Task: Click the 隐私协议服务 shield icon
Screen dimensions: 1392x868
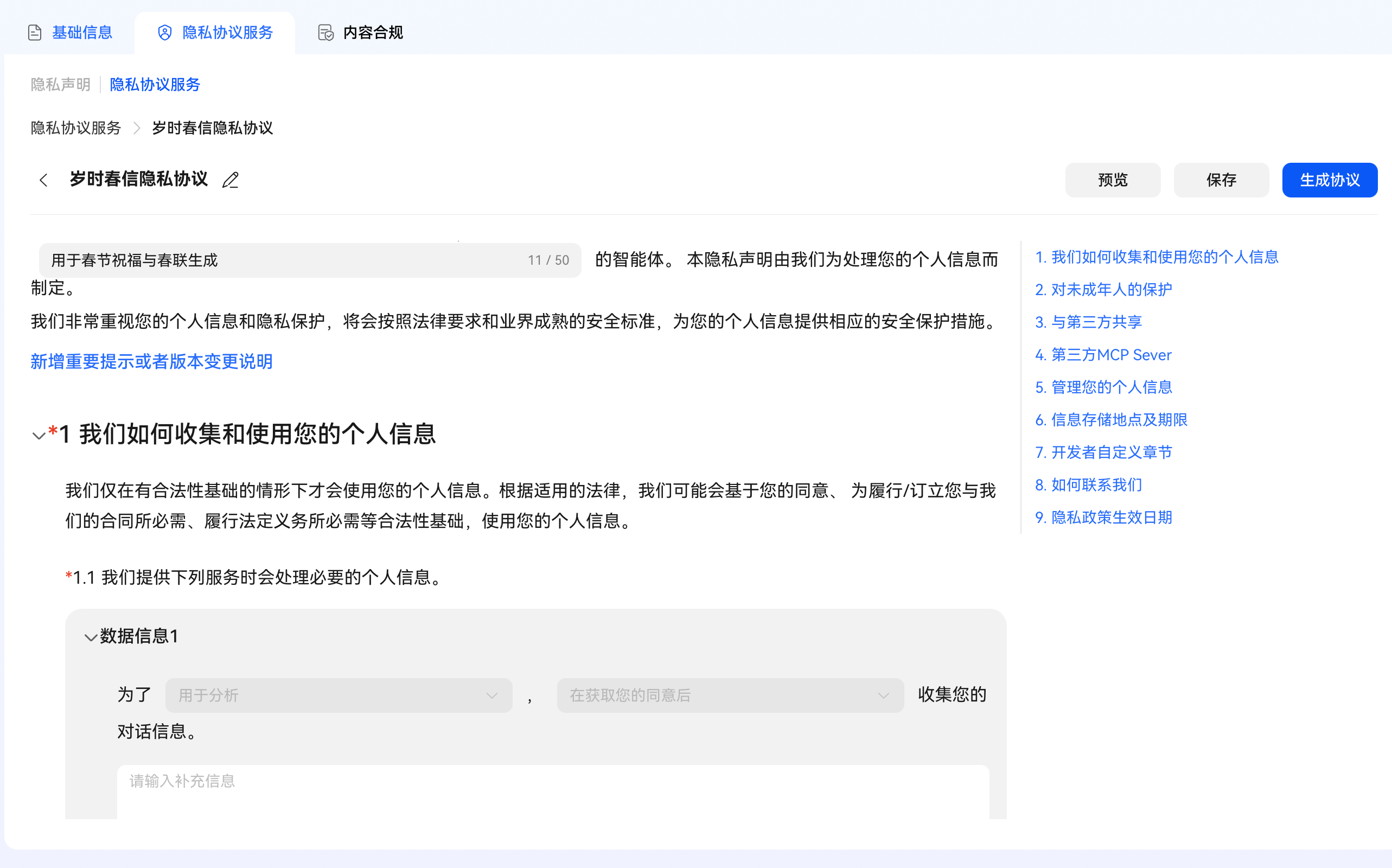Action: (x=165, y=33)
